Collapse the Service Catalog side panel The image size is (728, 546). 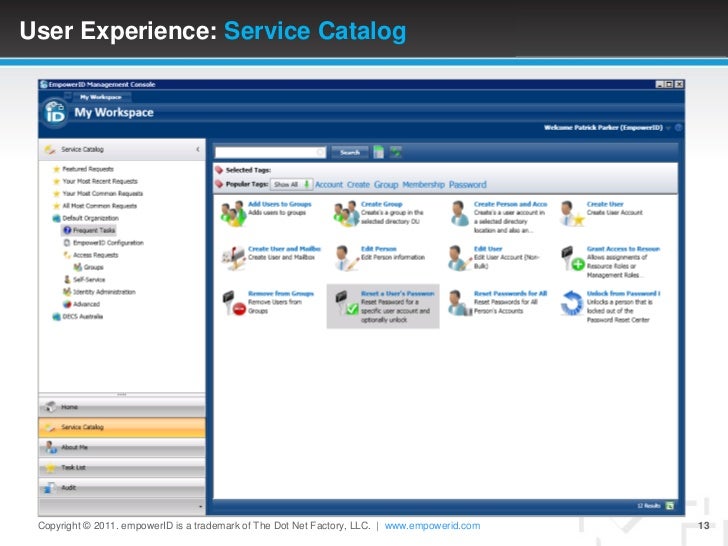pyautogui.click(x=198, y=150)
